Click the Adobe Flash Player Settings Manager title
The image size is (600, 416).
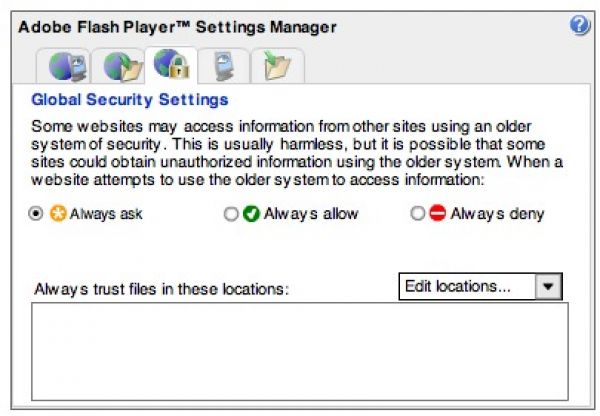[177, 26]
